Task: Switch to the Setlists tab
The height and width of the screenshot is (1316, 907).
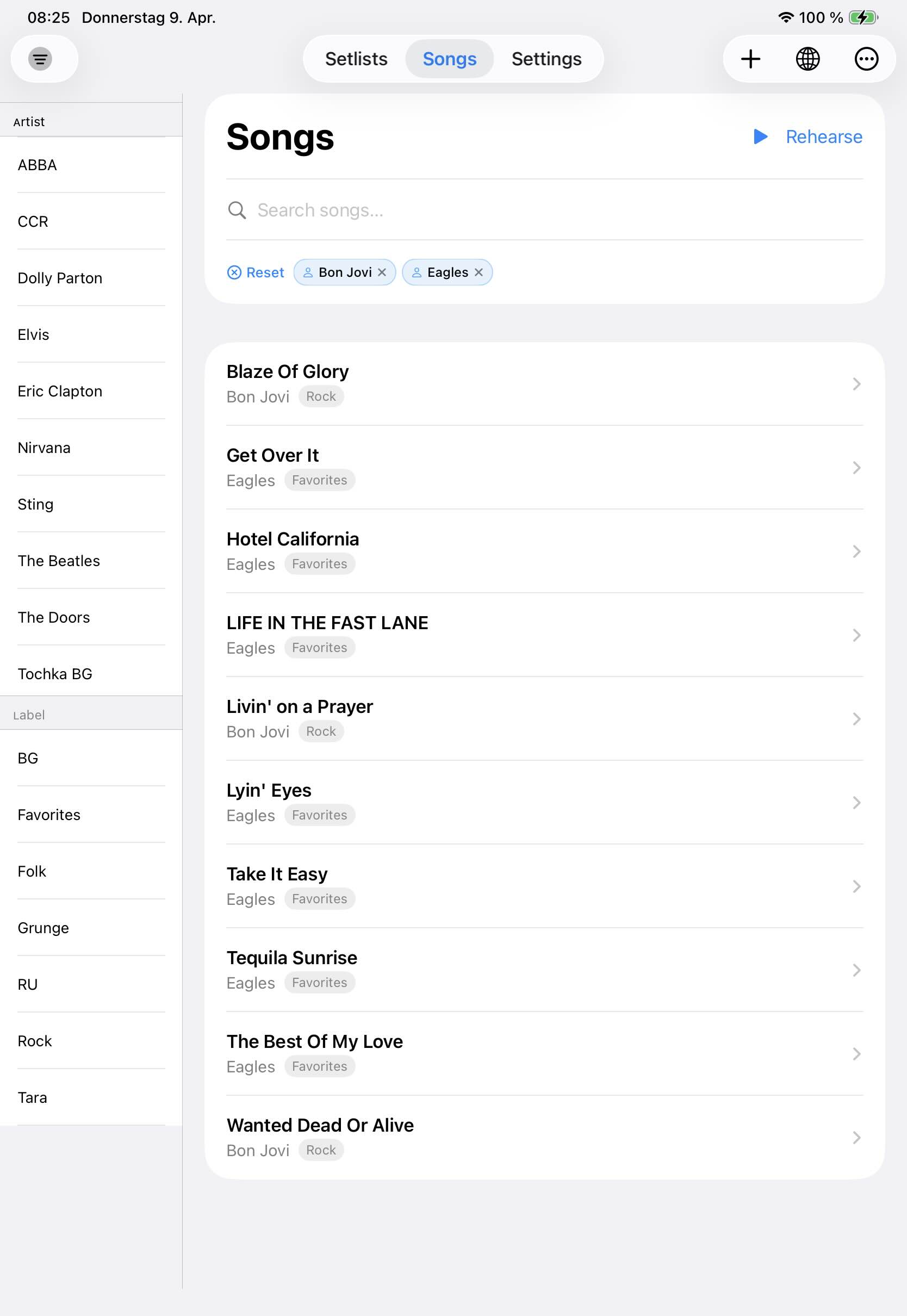Action: point(356,59)
